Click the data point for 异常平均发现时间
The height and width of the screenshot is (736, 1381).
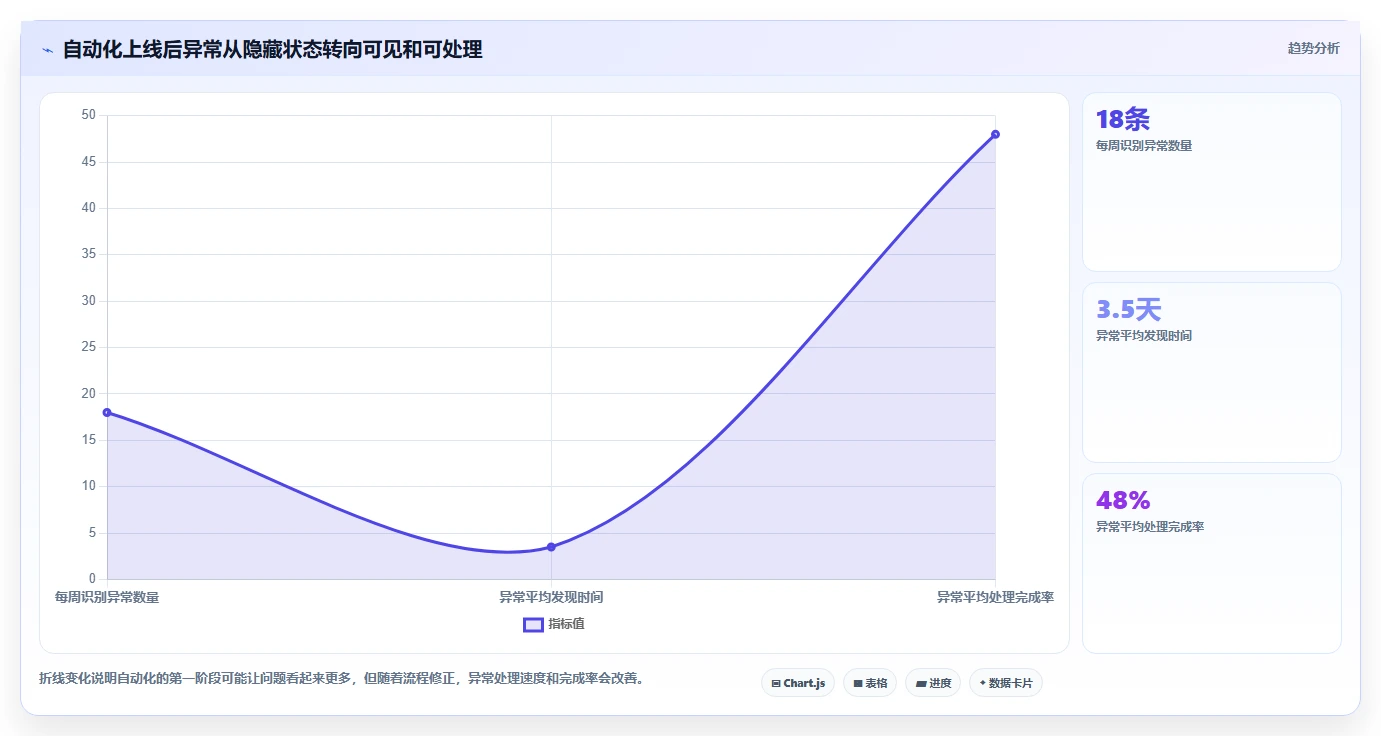[x=551, y=547]
